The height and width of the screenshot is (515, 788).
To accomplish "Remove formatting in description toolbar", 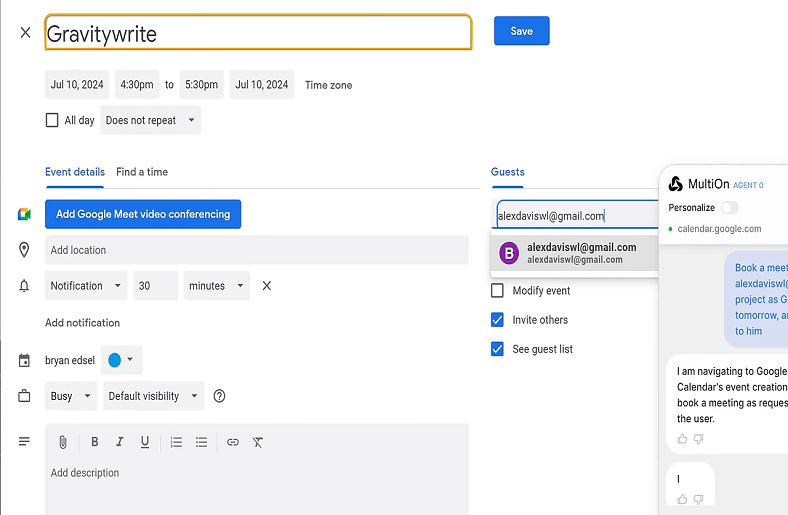I will point(258,442).
